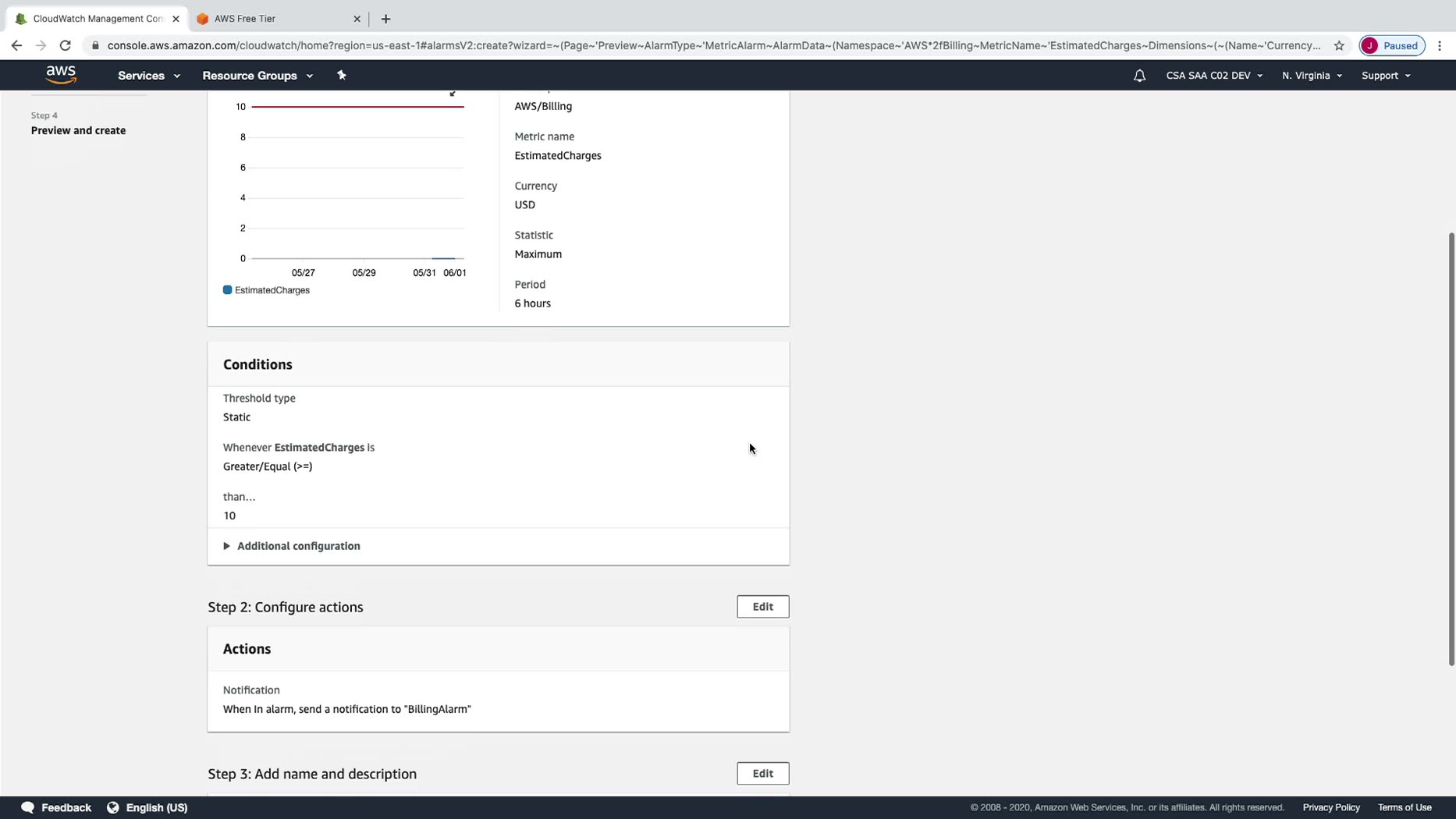Switch to the CloudWatch Management Console tab

97,19
